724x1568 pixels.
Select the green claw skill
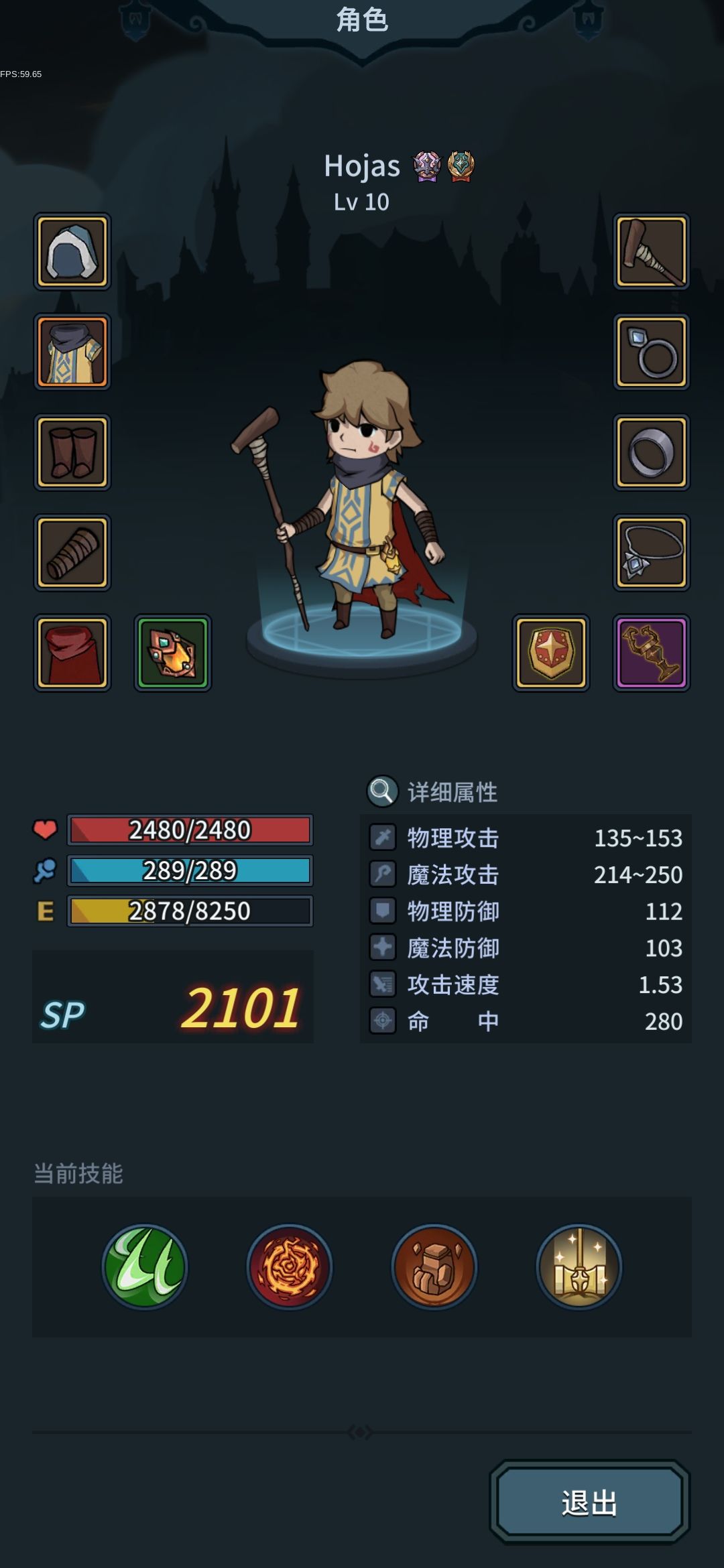(145, 1267)
